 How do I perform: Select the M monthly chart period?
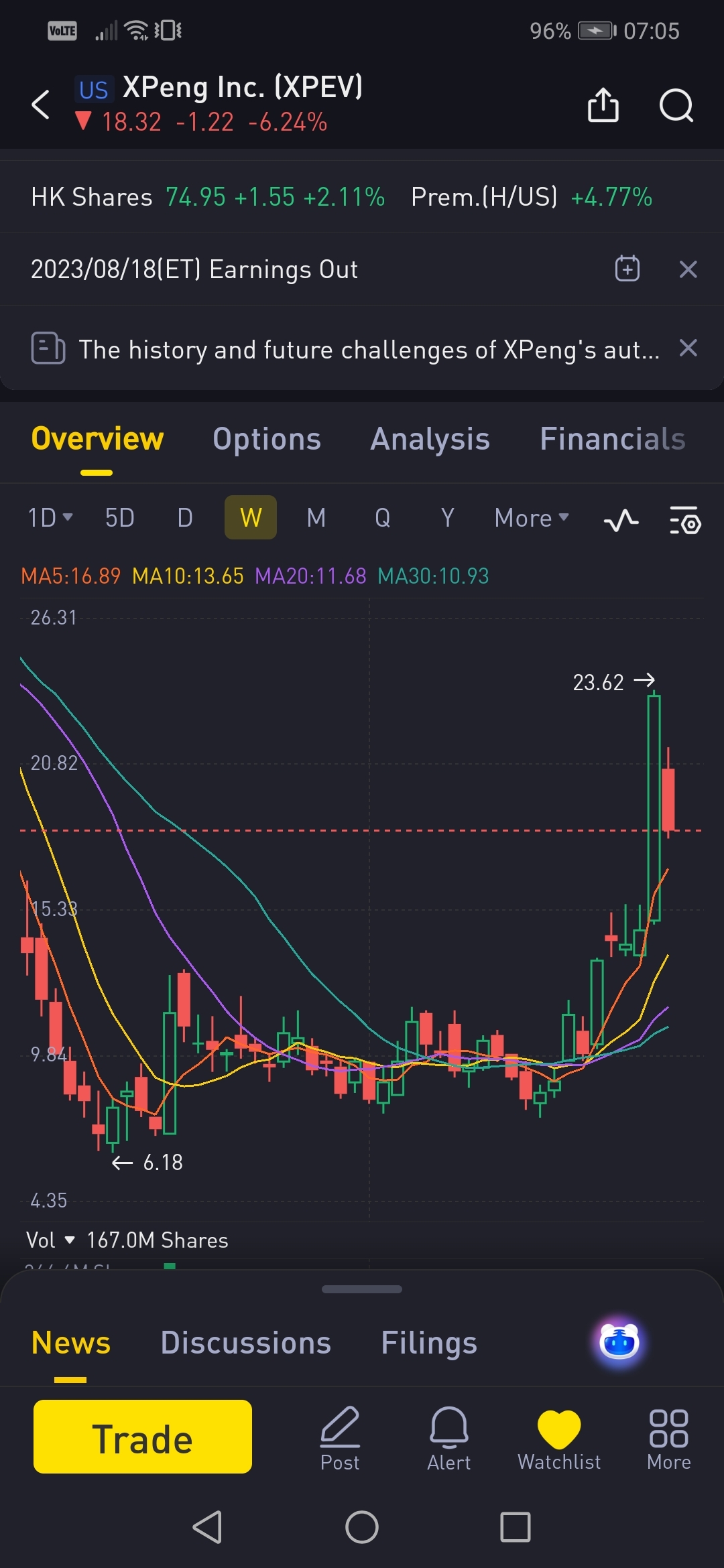[316, 518]
